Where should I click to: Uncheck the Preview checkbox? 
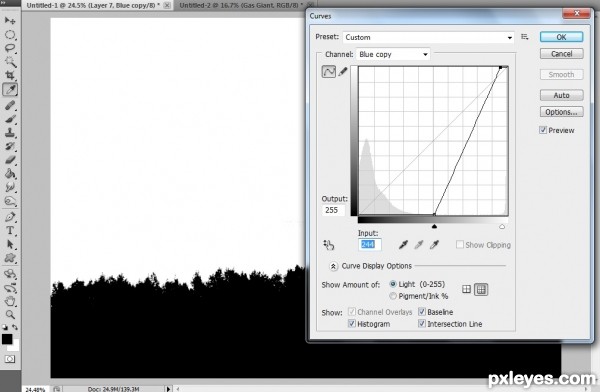543,130
